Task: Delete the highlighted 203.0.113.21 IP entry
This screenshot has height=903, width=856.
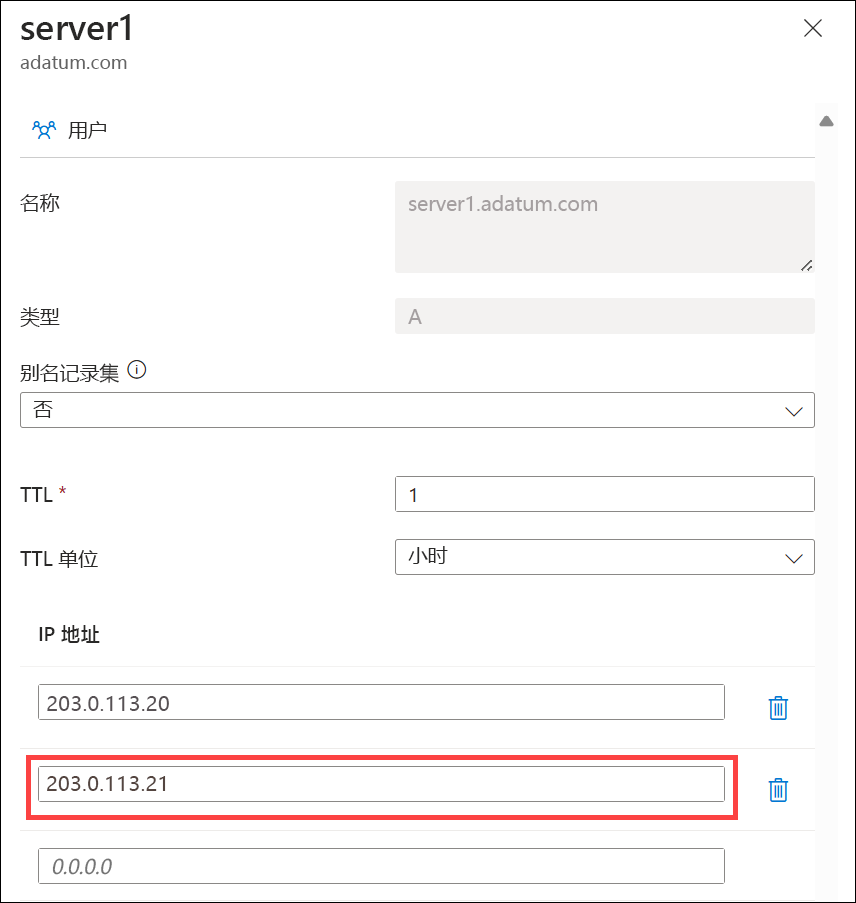Action: click(778, 789)
